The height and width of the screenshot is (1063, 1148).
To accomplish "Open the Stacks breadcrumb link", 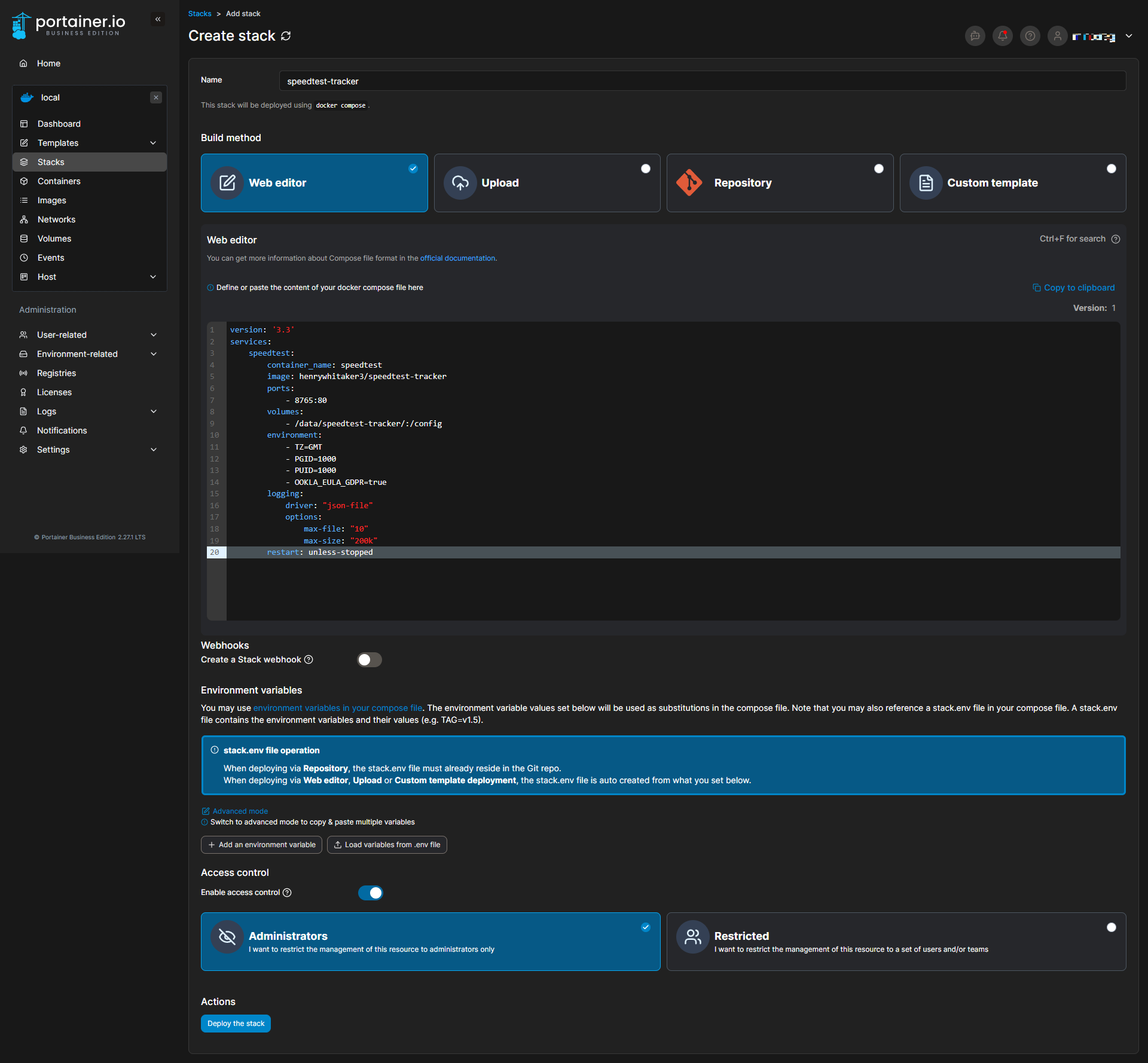I will [x=200, y=14].
